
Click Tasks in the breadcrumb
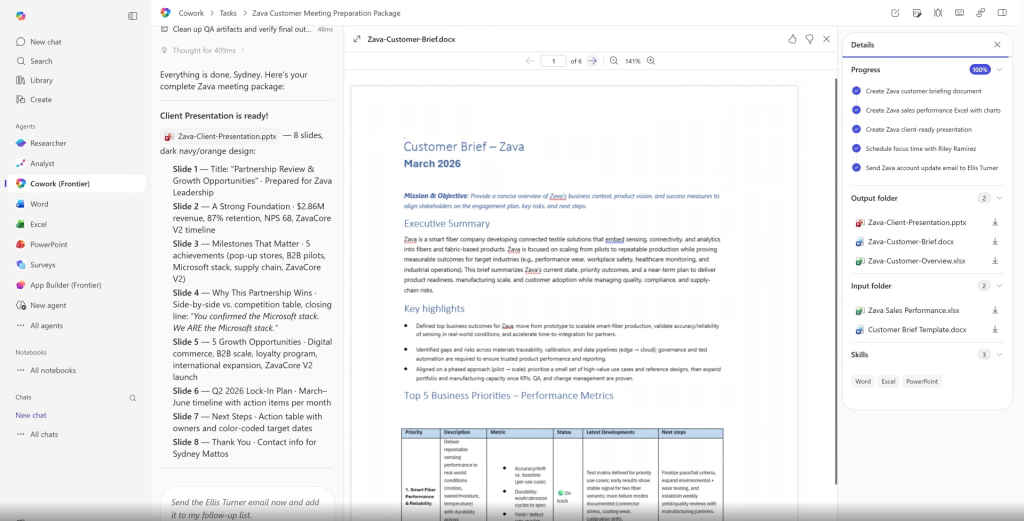[x=228, y=13]
